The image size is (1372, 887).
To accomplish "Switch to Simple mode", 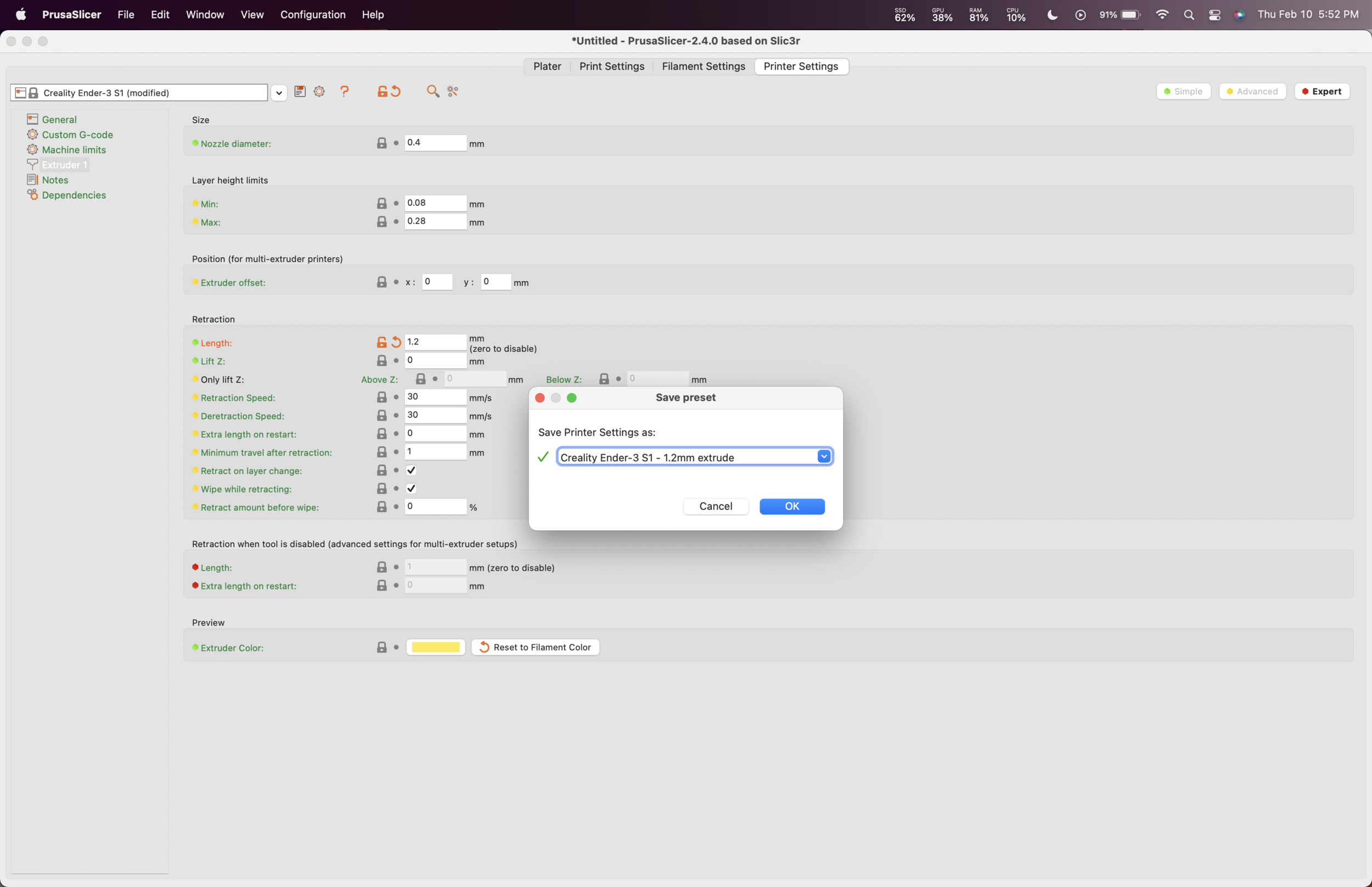I will coord(1183,91).
